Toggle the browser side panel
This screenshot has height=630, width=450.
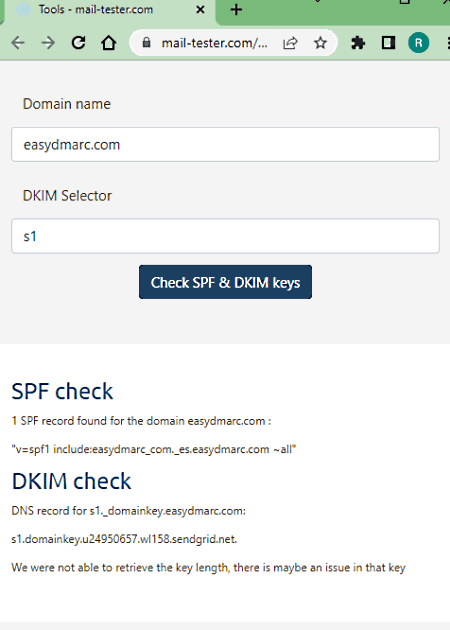388,43
